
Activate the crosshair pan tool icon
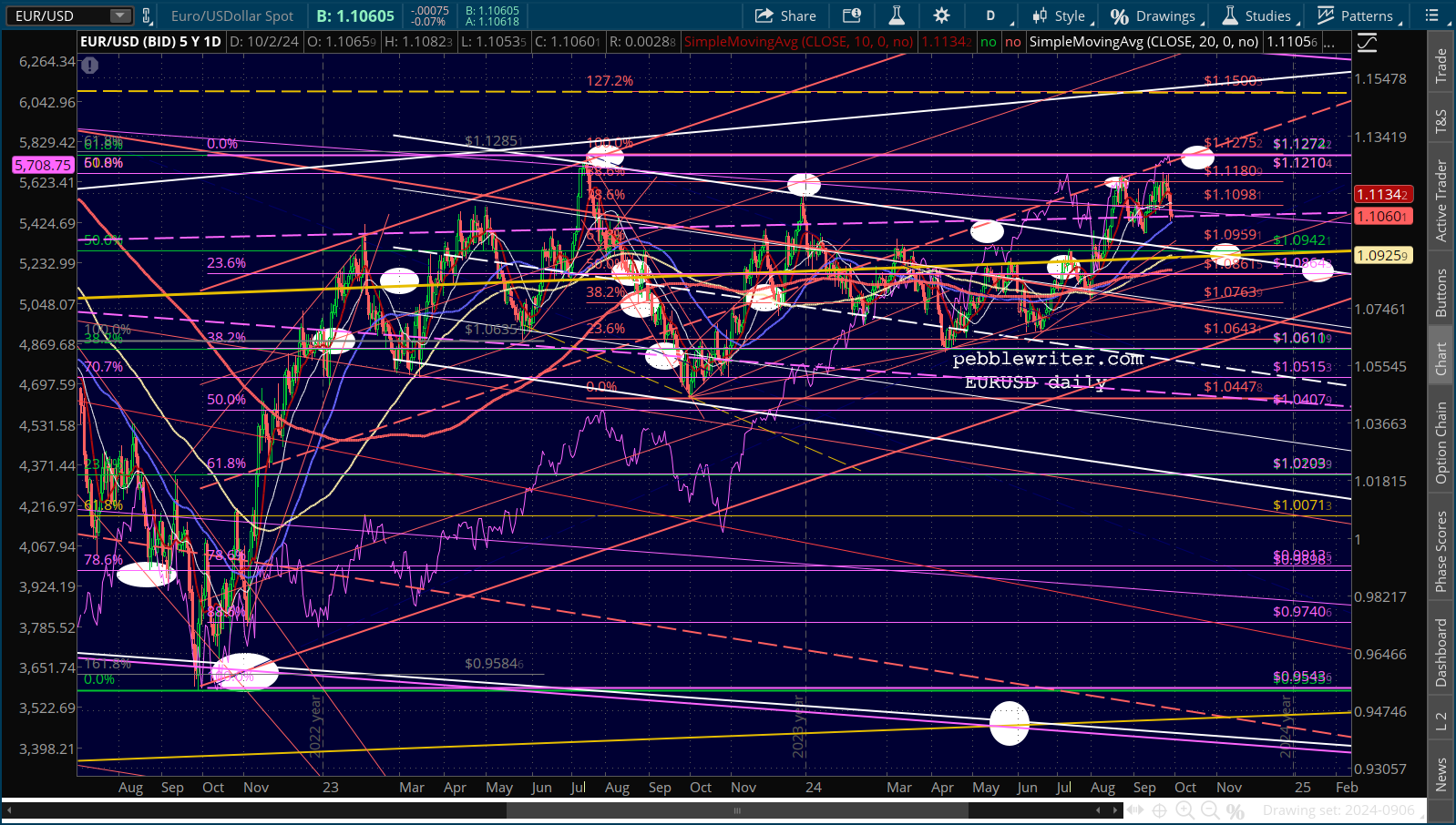click(1160, 810)
